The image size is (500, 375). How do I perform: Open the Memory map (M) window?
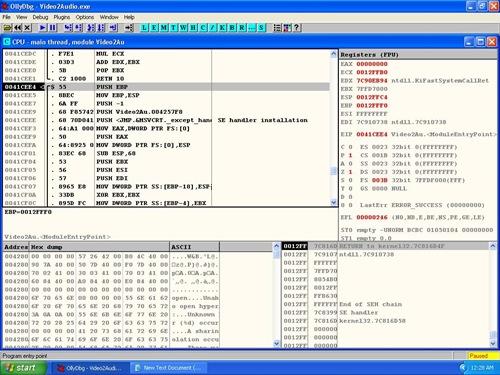[164, 28]
